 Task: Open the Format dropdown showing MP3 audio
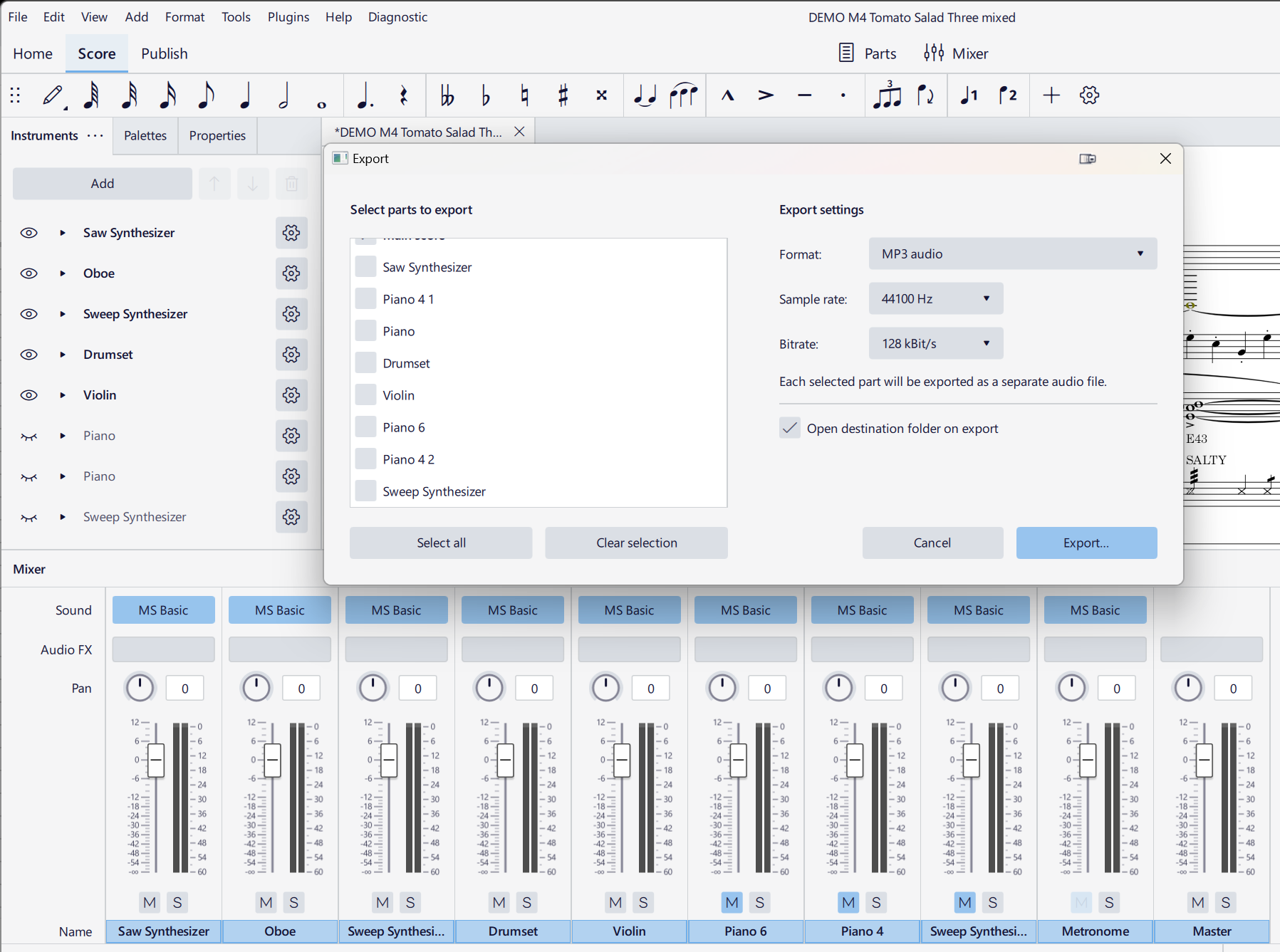pyautogui.click(x=1013, y=254)
